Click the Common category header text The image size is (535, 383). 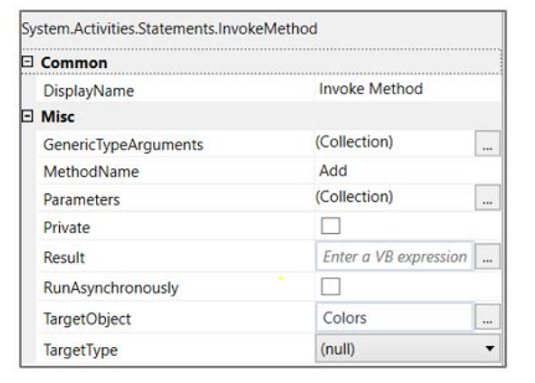[74, 63]
